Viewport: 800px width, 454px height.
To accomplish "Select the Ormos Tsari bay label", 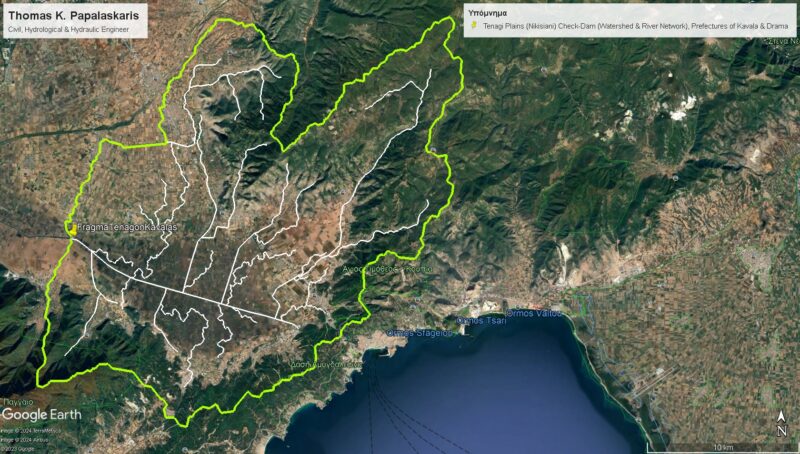I will [482, 320].
